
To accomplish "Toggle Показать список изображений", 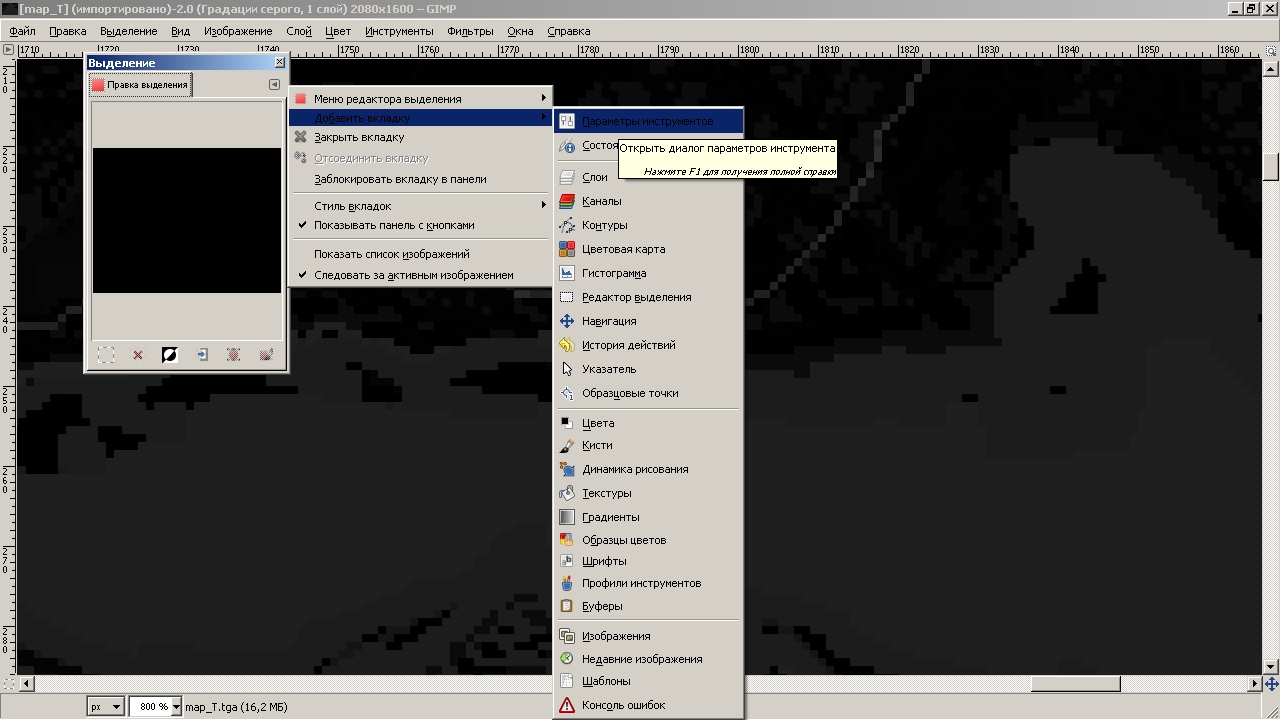I will pos(421,254).
